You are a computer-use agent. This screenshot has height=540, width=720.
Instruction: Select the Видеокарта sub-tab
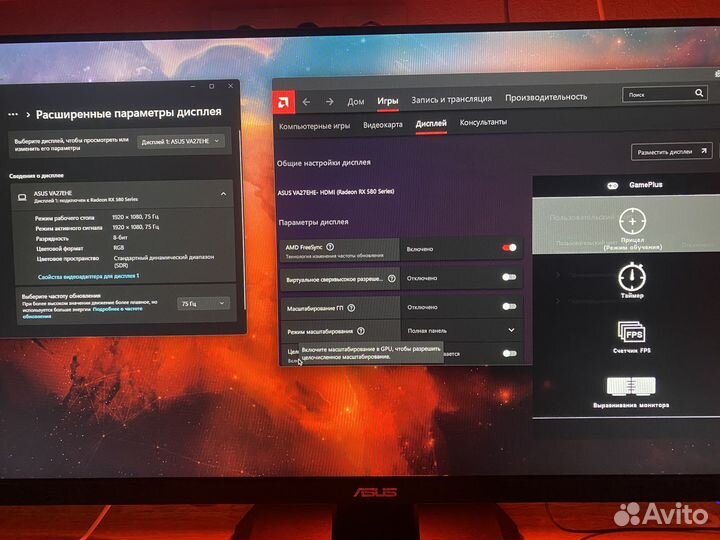click(x=382, y=124)
